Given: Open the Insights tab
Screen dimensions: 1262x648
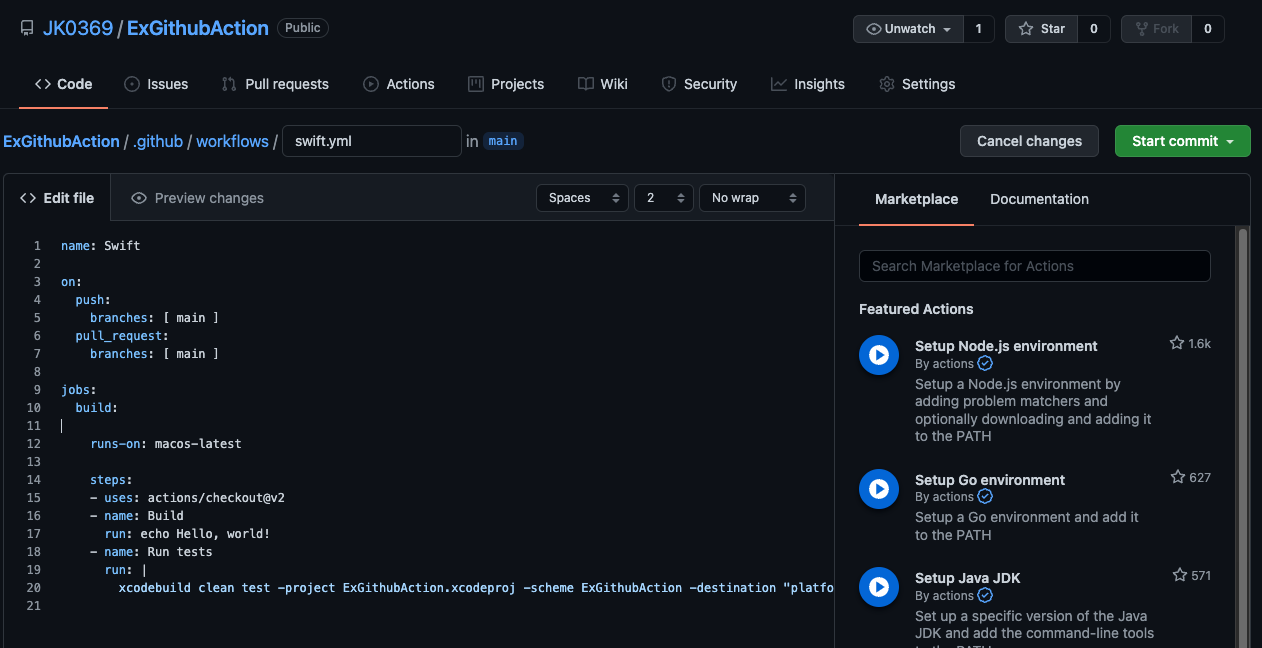Looking at the screenshot, I should [808, 84].
